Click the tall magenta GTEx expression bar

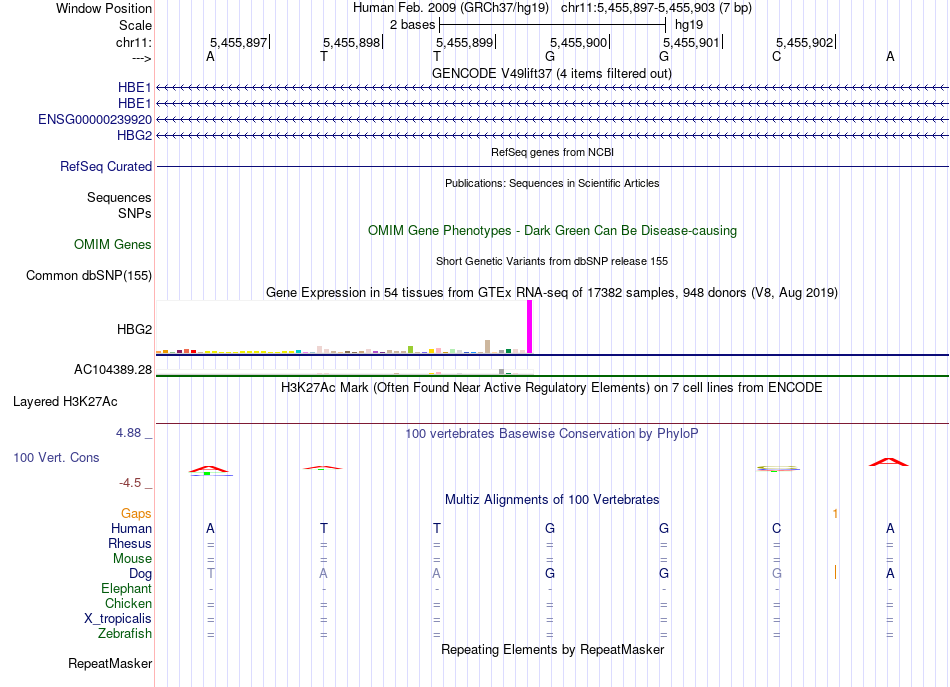(x=530, y=327)
